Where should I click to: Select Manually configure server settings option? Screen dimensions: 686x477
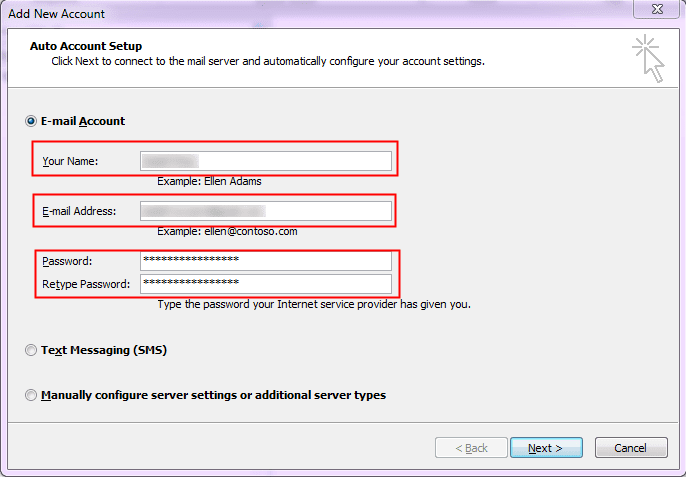tap(31, 395)
